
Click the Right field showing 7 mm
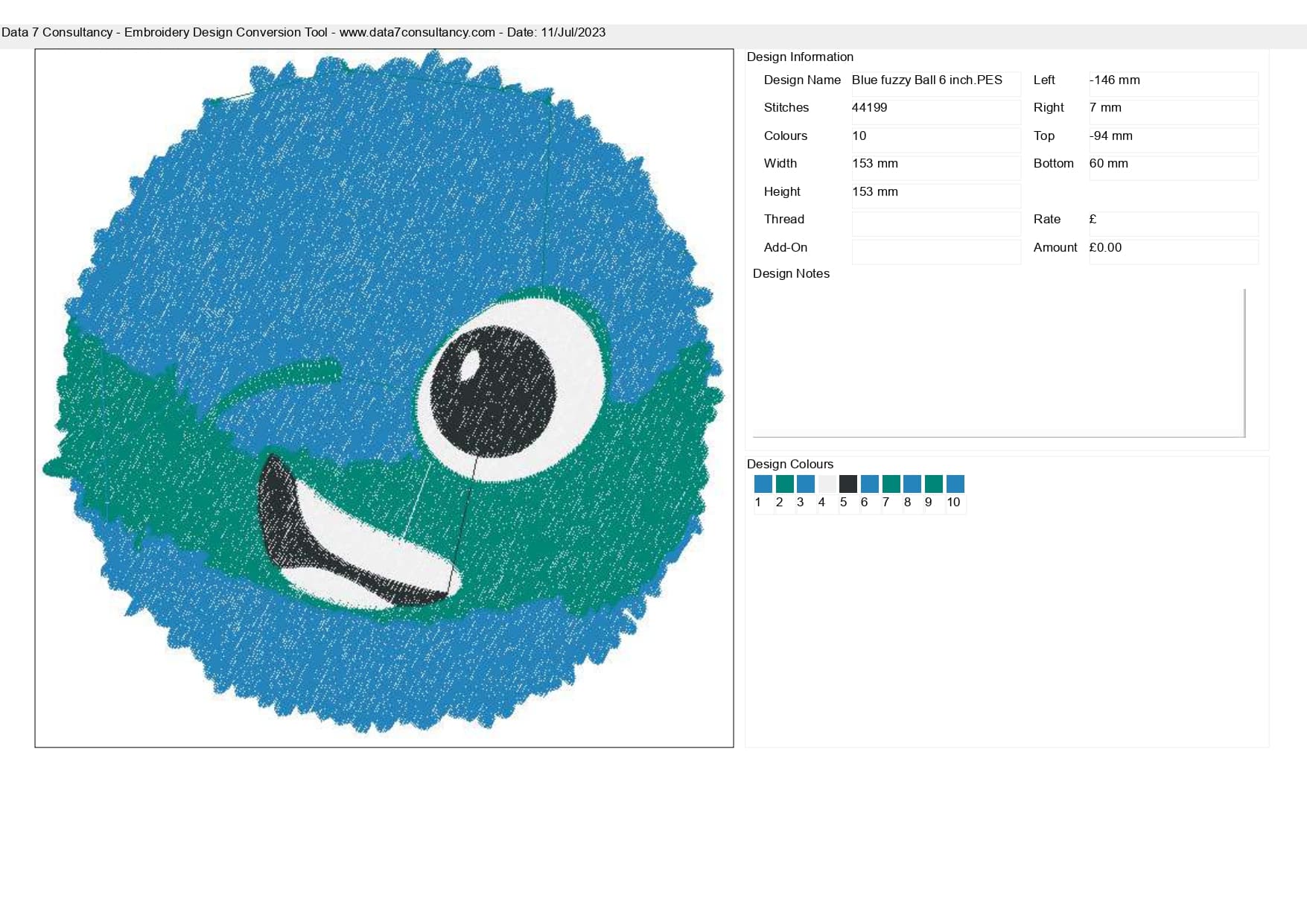pos(1173,112)
